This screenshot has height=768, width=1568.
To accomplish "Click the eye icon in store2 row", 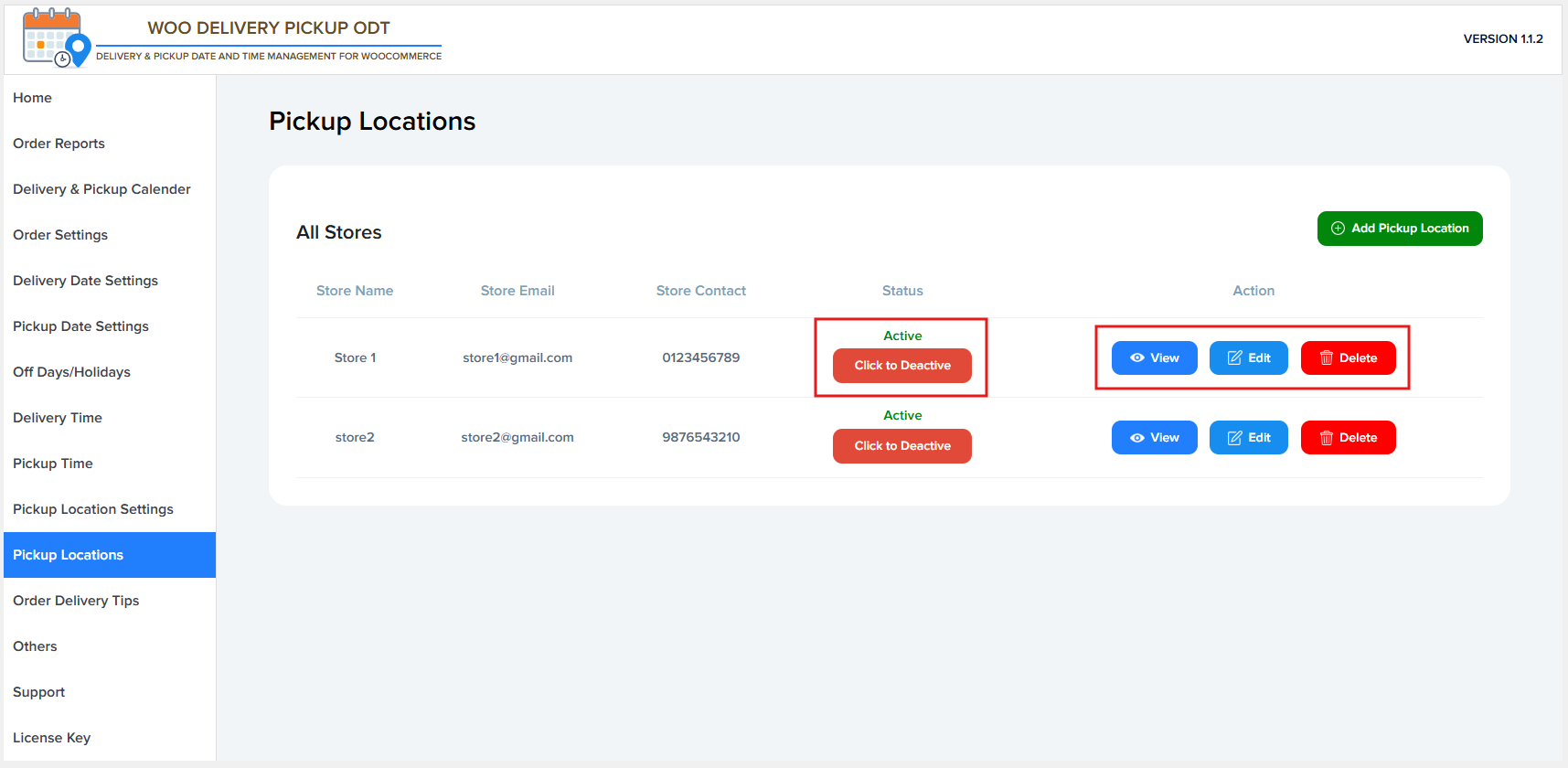I will coord(1136,438).
